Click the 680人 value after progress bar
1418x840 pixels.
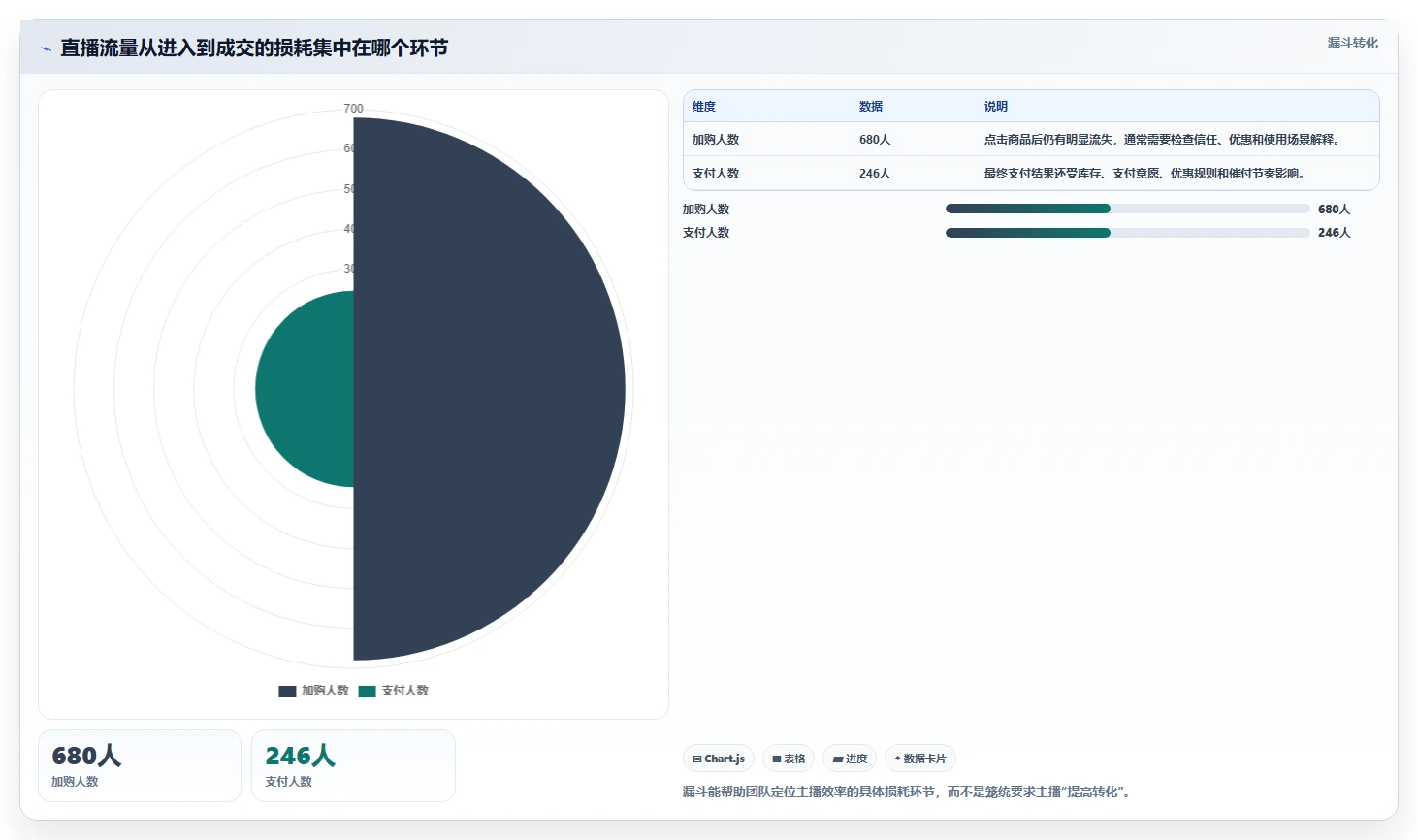point(1334,210)
